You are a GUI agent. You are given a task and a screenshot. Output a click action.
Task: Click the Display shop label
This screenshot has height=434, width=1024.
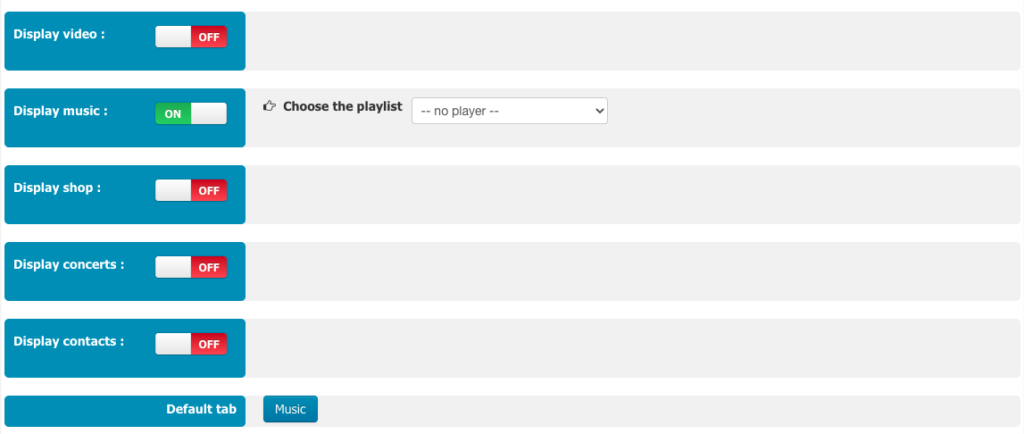coord(57,188)
